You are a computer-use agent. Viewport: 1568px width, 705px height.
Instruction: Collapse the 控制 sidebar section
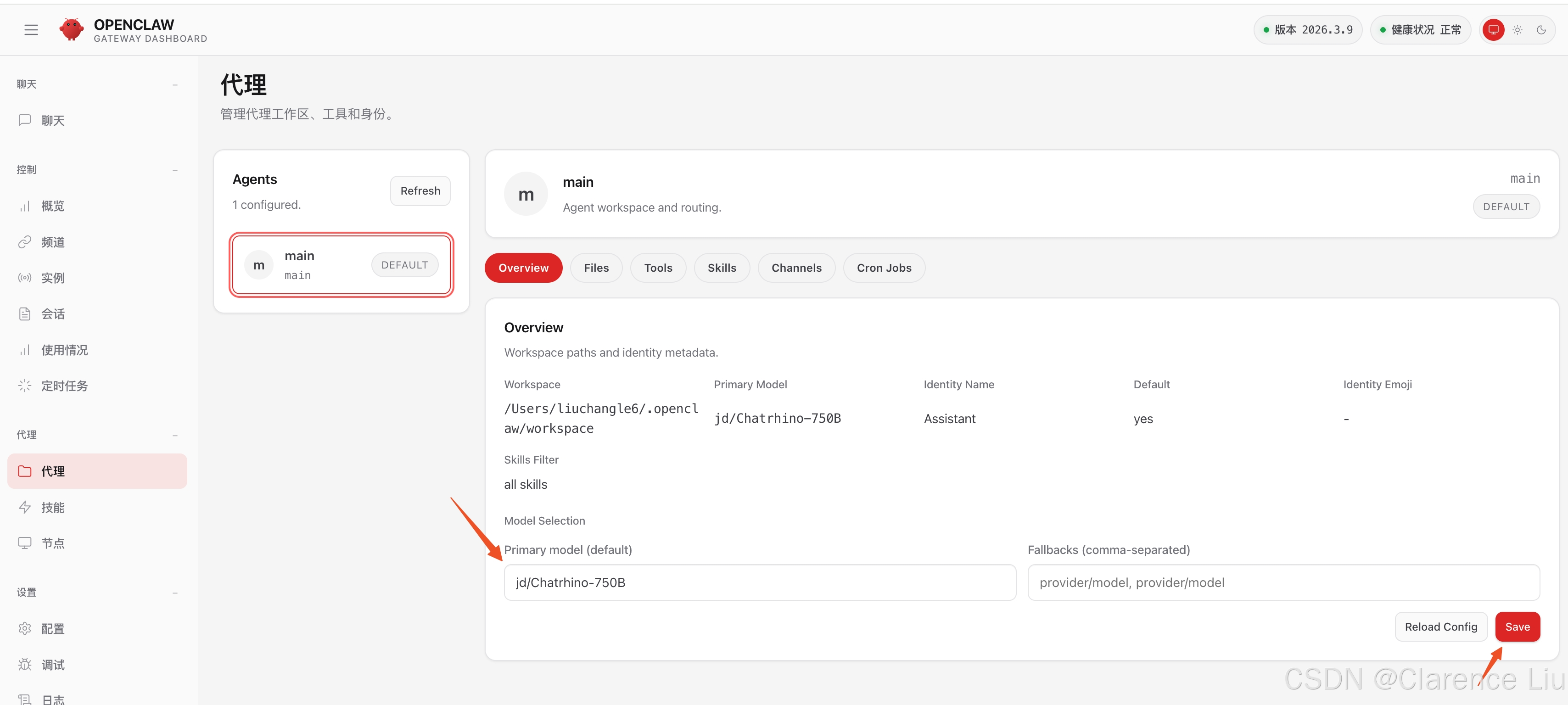click(x=175, y=170)
